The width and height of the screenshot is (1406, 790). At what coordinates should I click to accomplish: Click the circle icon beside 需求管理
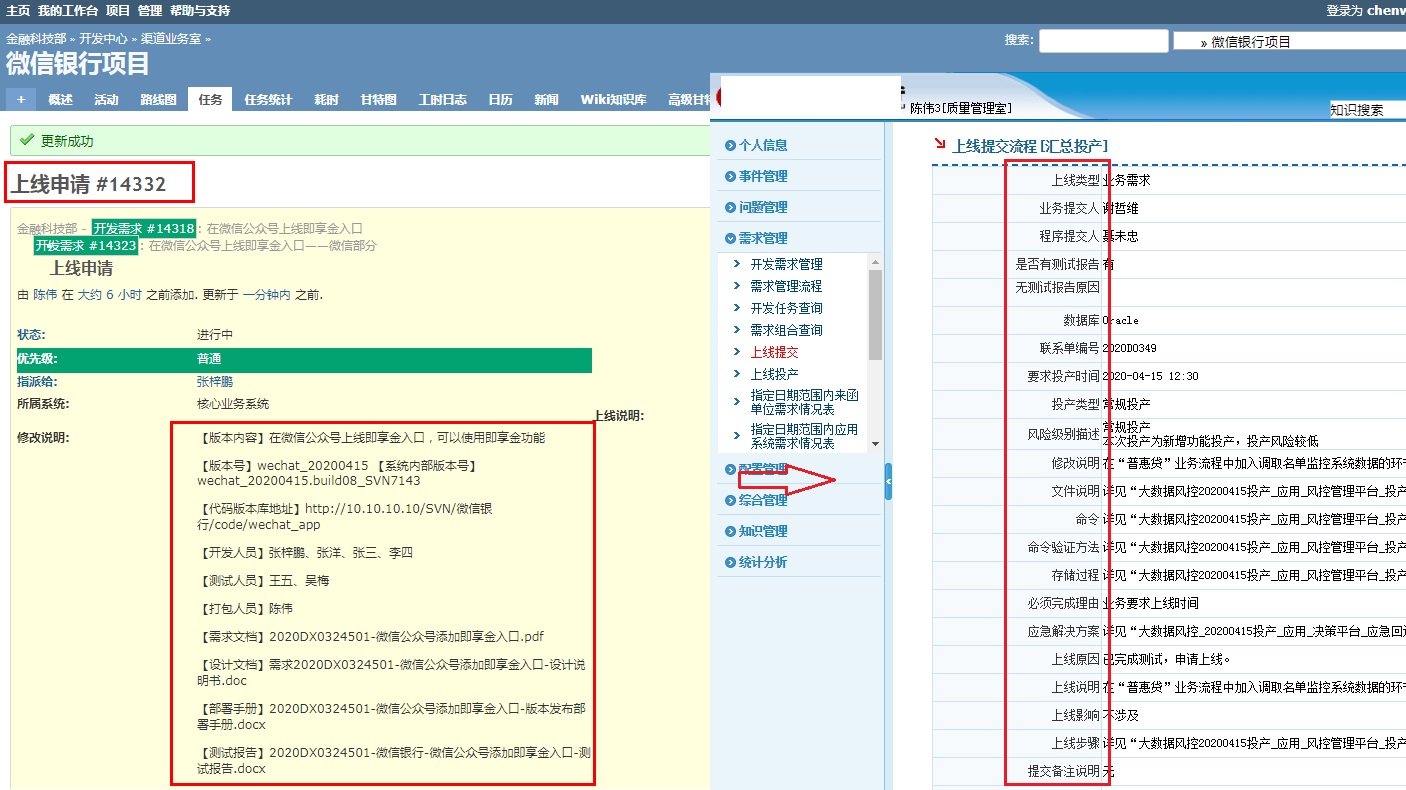[x=731, y=238]
